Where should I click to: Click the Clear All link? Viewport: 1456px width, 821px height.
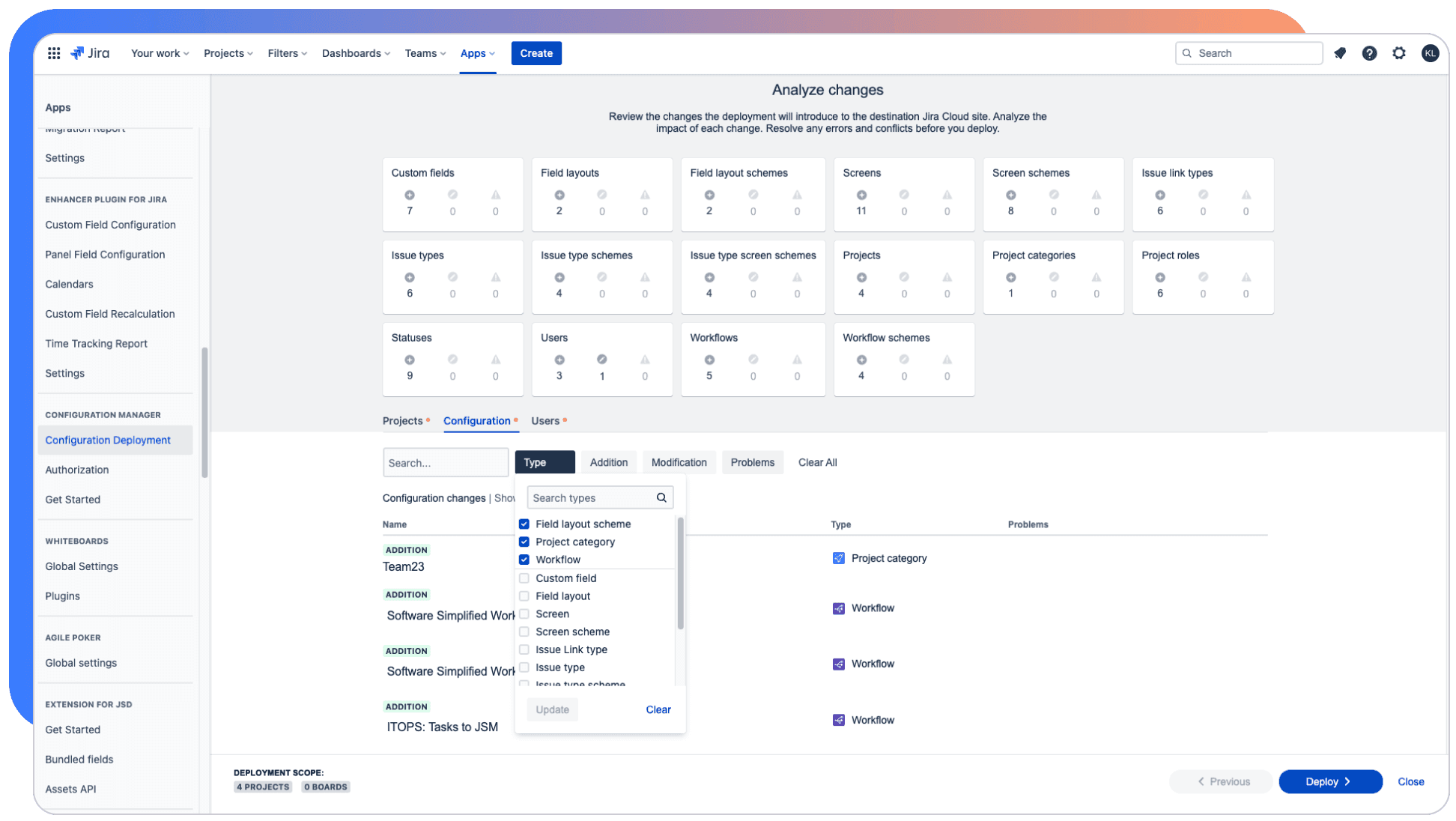(817, 462)
